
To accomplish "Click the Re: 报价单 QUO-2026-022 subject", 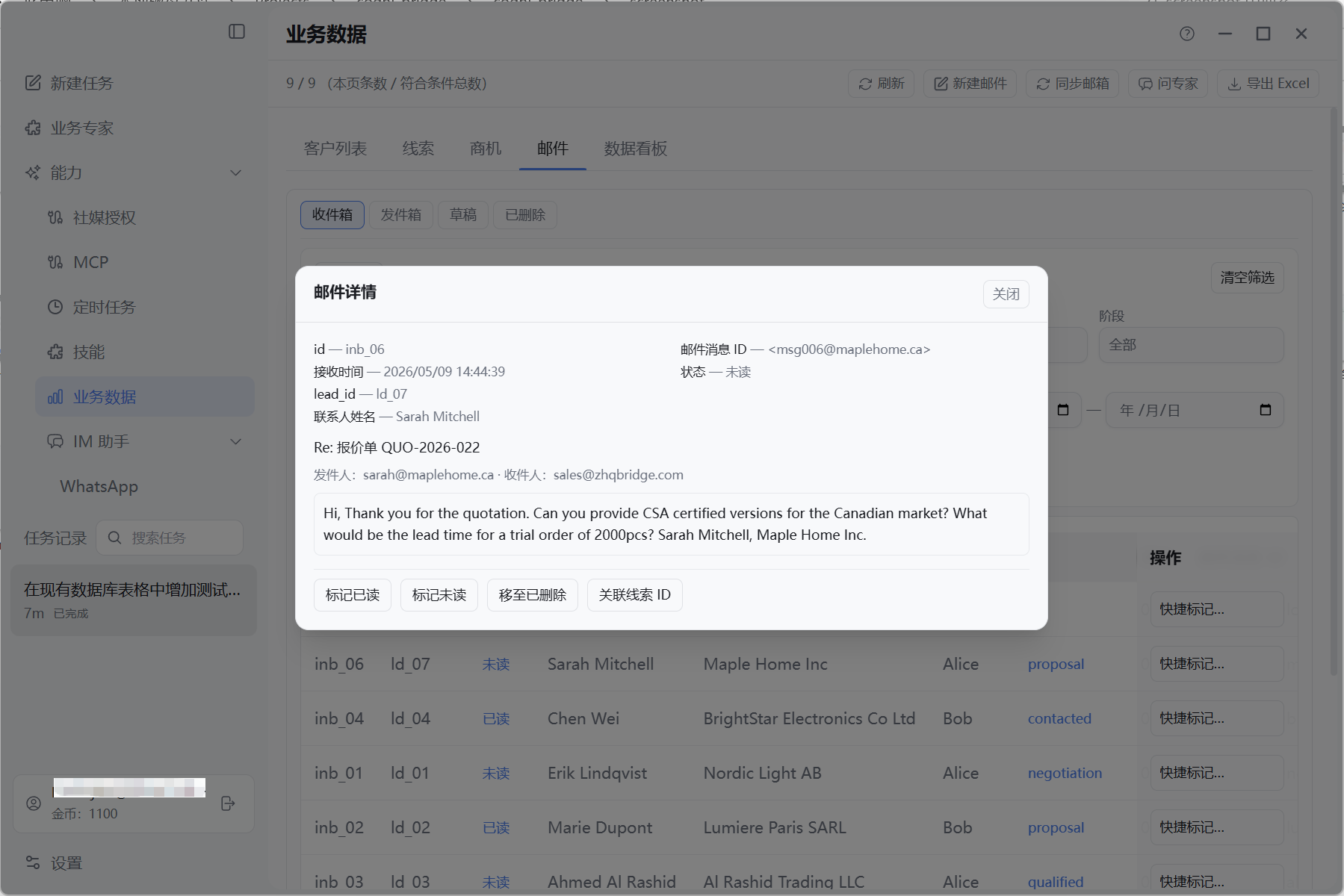I will point(397,447).
